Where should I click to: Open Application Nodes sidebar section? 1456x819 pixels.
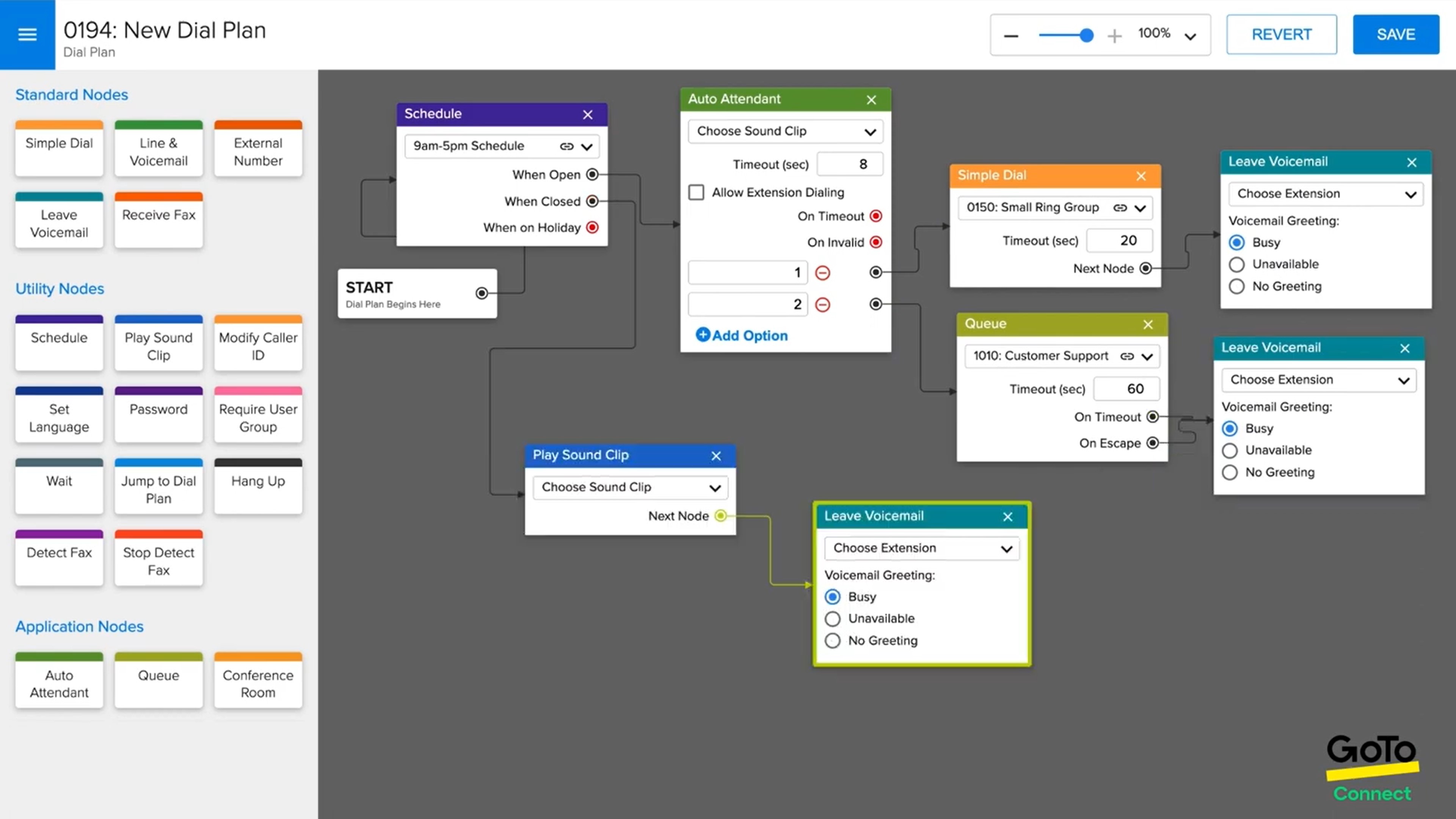(x=79, y=626)
